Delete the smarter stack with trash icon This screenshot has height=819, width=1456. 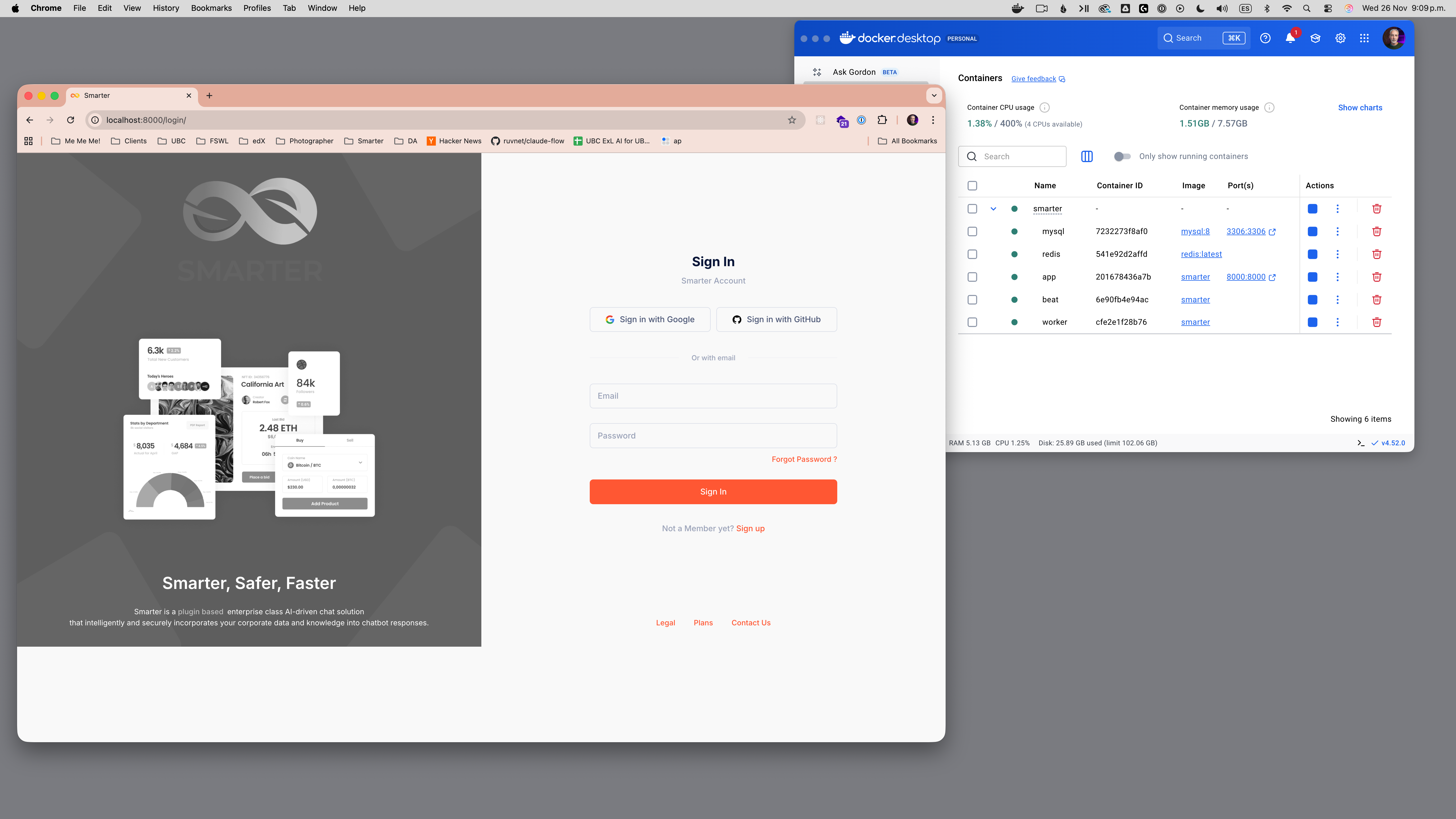coord(1377,209)
